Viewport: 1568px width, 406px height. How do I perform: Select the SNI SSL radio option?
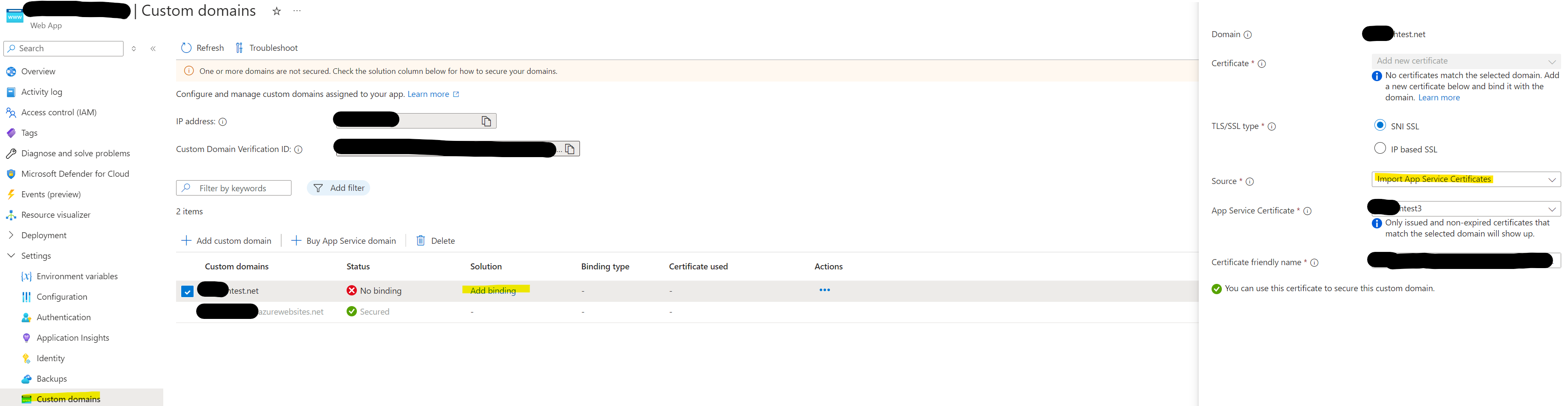(x=1380, y=125)
